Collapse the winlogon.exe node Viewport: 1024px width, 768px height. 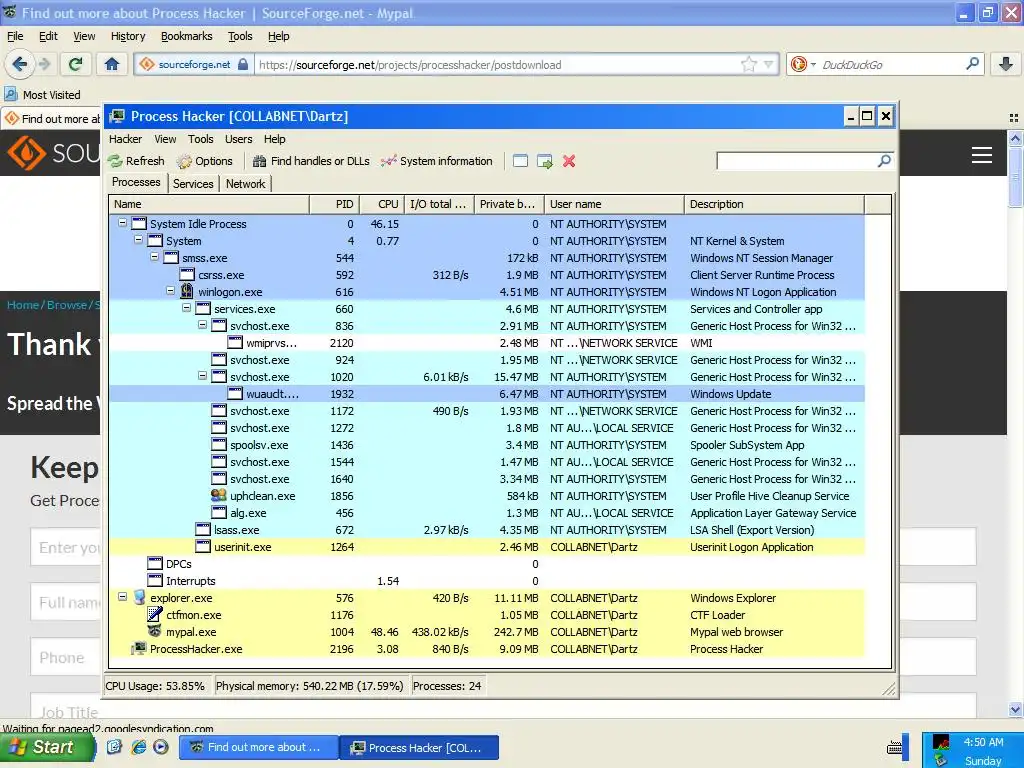[x=170, y=291]
